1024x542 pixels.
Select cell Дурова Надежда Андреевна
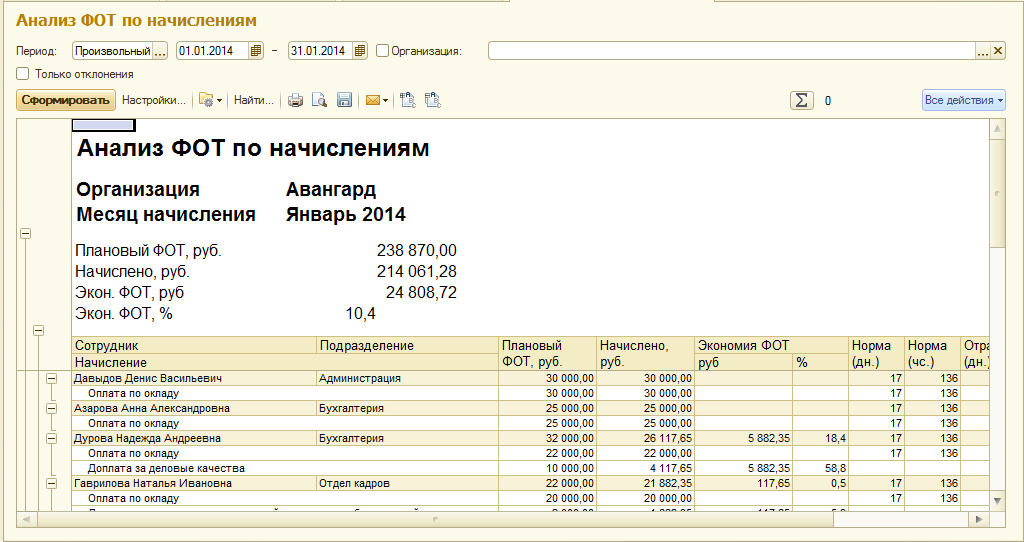[x=195, y=438]
